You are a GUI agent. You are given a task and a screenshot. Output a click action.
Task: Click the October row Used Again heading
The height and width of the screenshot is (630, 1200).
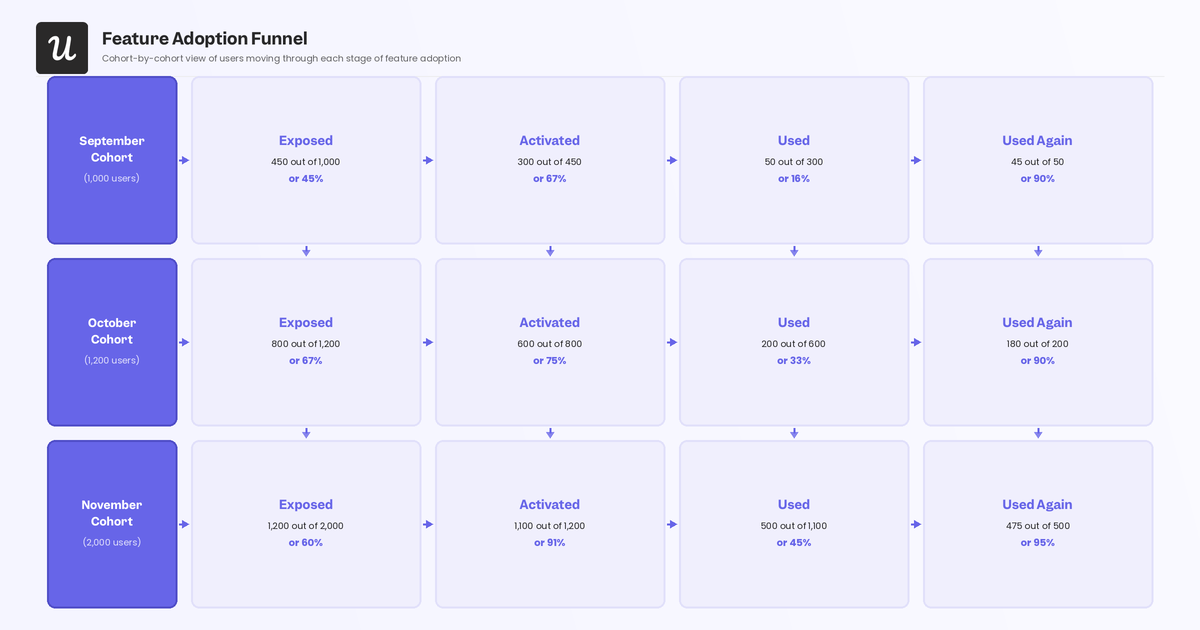click(1038, 323)
